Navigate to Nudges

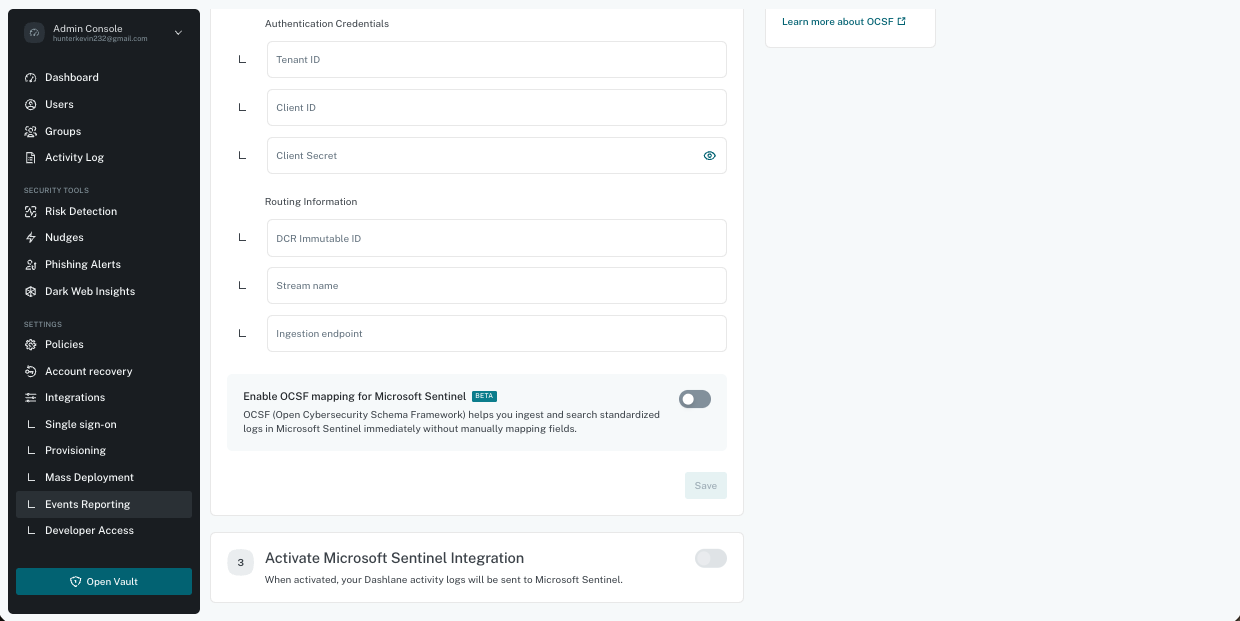point(104,237)
